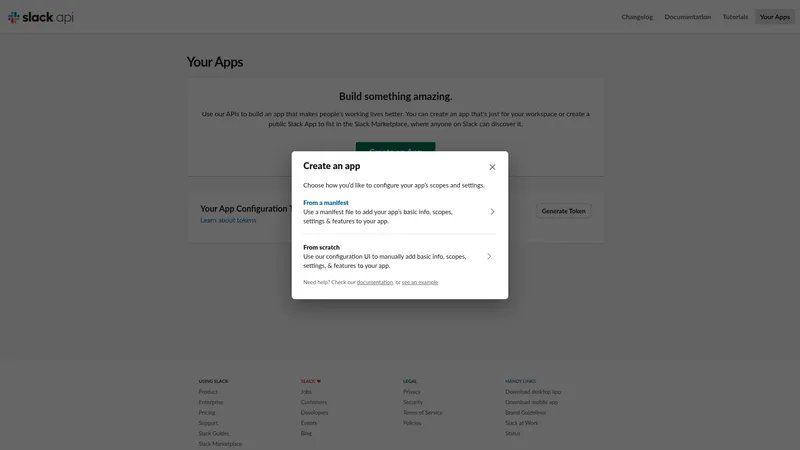800x450 pixels.
Task: Click the LEGAL footer heading
Action: point(410,381)
